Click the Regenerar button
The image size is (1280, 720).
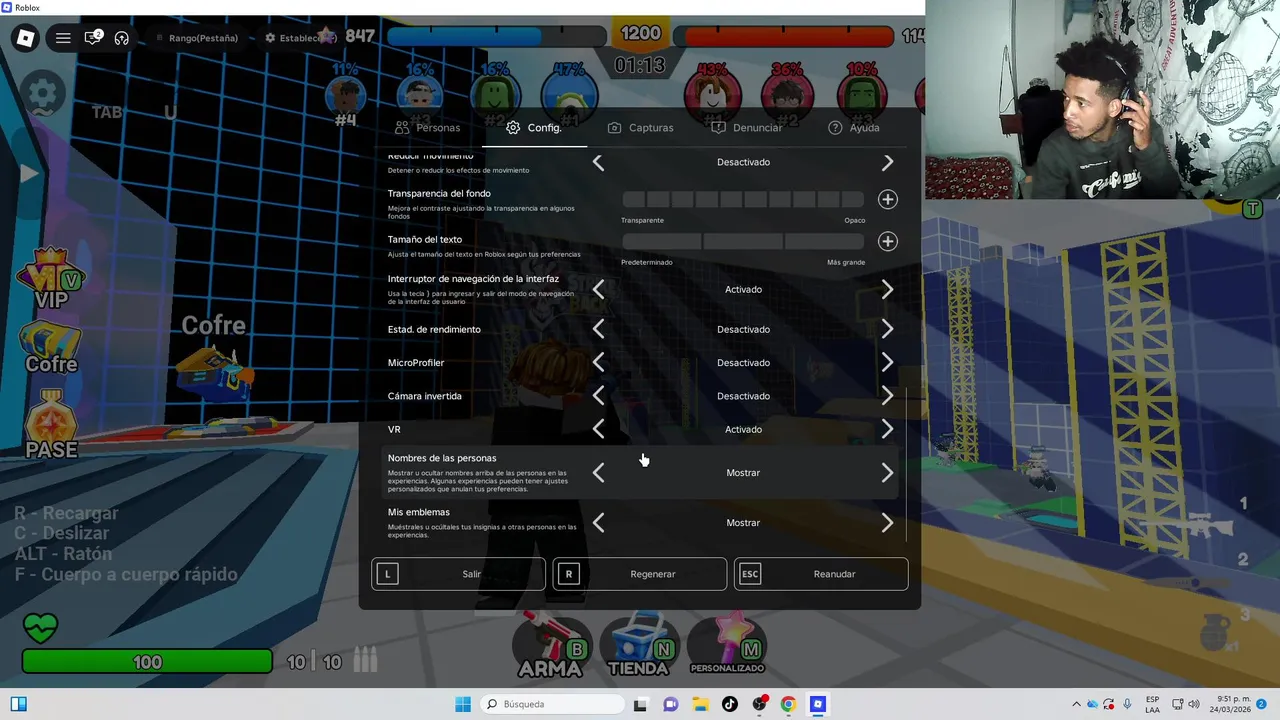click(x=640, y=574)
